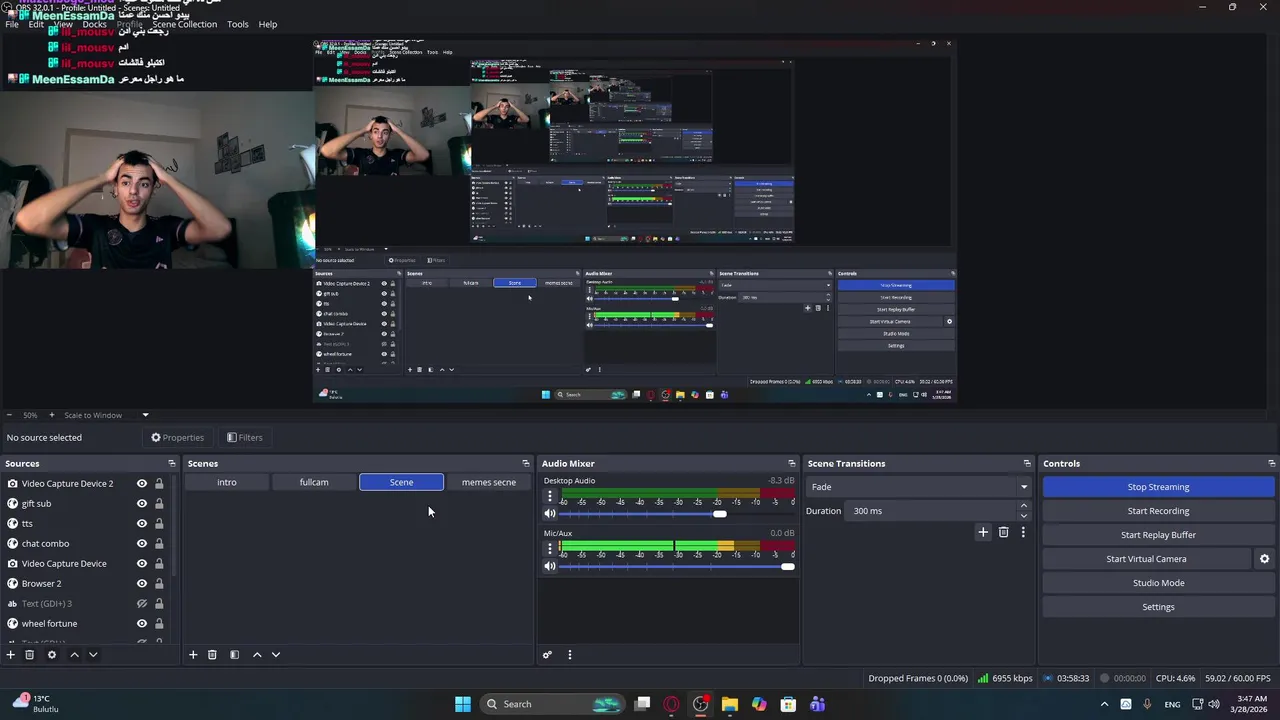1280x720 pixels.
Task: Increase transition duration with up arrow
Action: click(1024, 506)
